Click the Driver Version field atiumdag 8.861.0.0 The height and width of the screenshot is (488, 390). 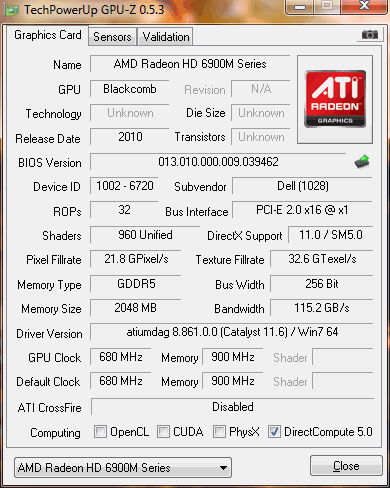coord(232,332)
